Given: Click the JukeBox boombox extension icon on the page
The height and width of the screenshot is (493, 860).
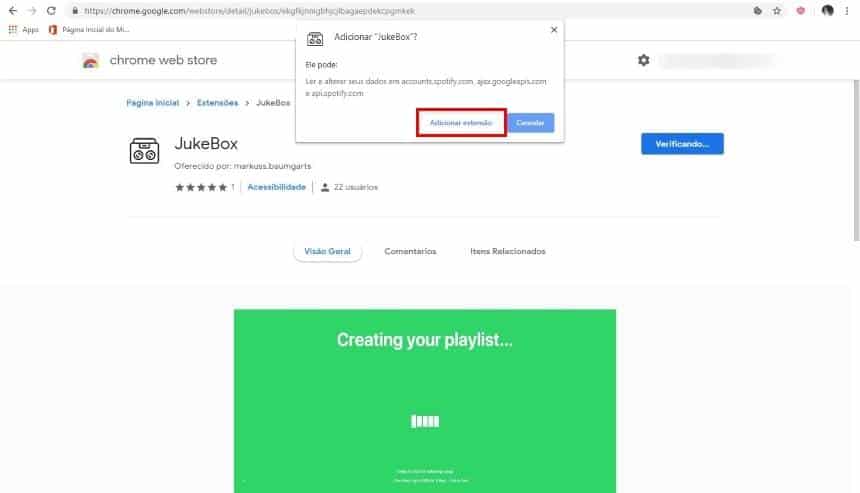Looking at the screenshot, I should tap(144, 151).
